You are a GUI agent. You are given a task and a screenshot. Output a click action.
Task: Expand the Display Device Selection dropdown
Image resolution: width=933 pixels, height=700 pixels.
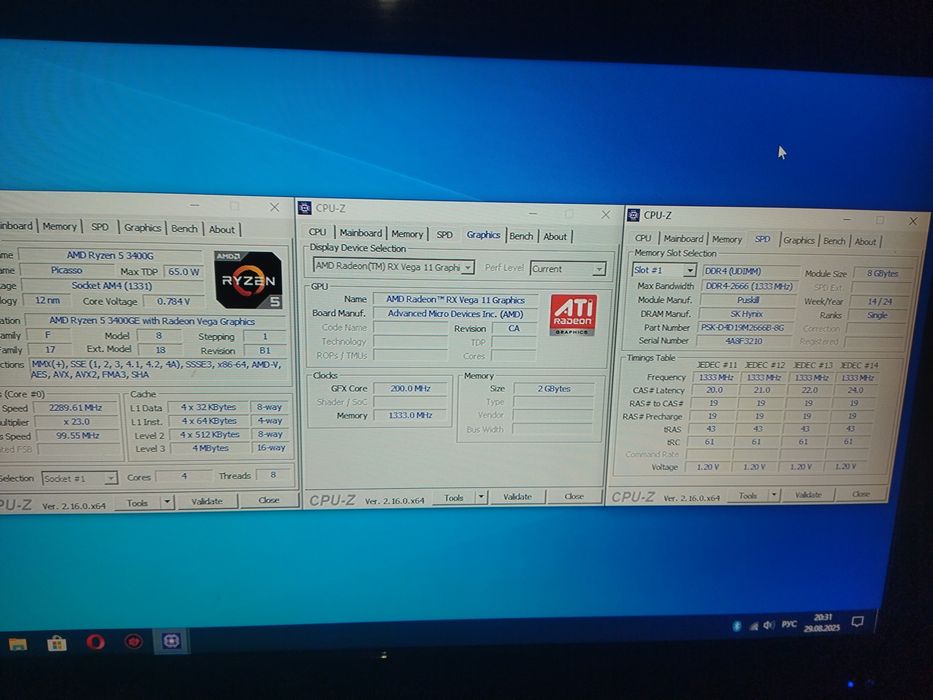point(468,268)
